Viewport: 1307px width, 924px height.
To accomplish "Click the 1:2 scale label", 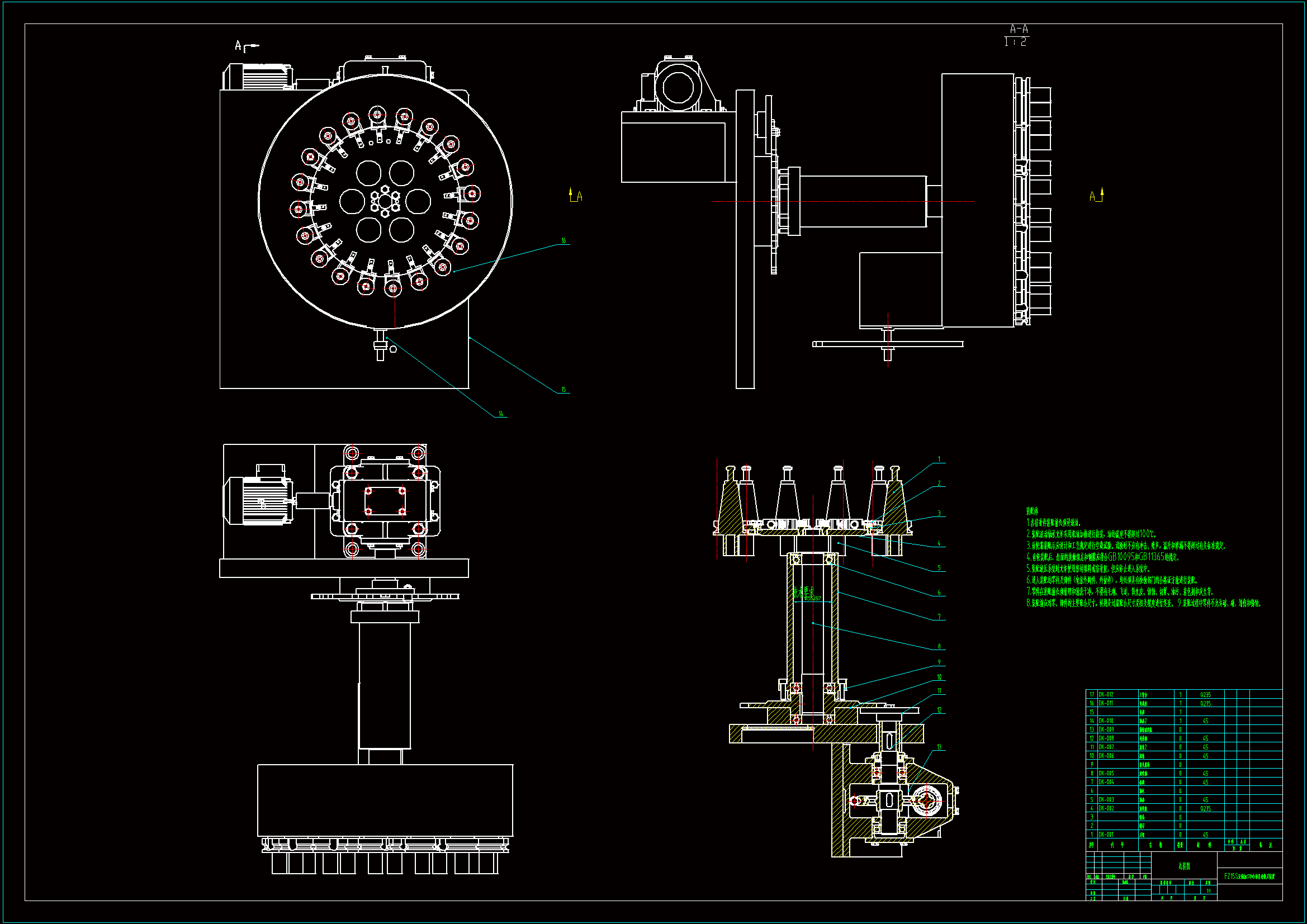I will (x=1015, y=42).
